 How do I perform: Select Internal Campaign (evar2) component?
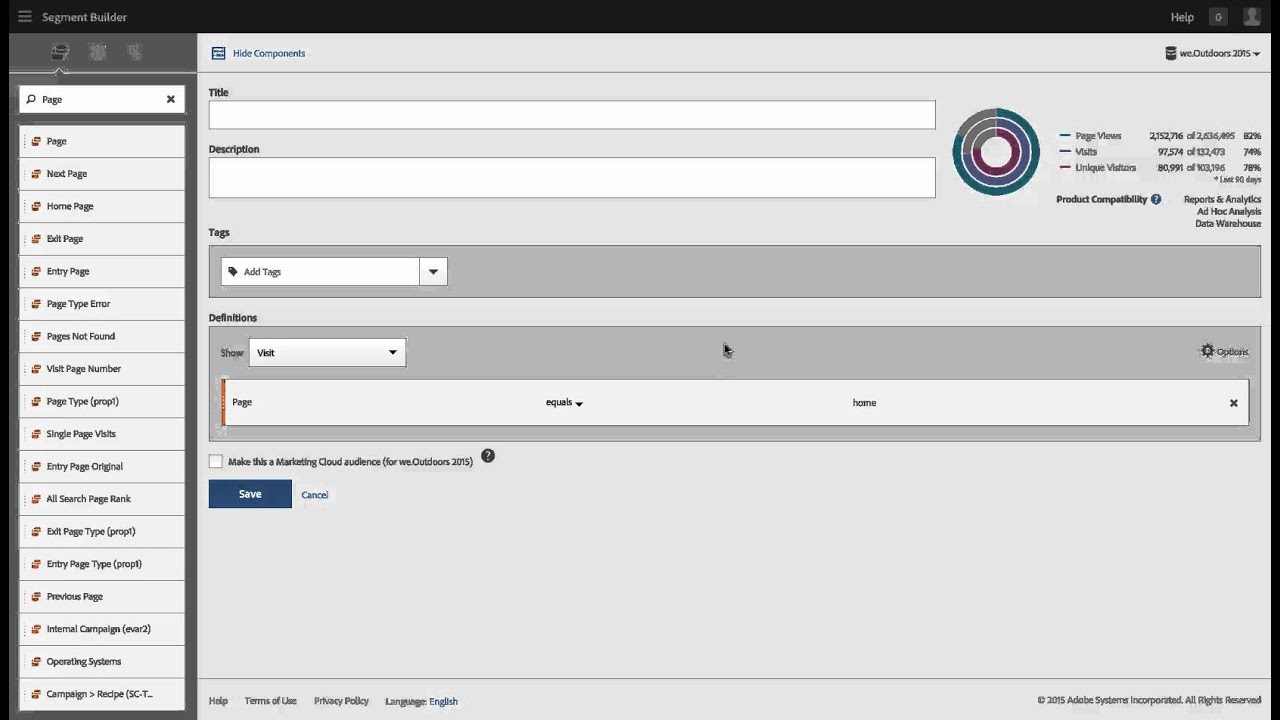102,629
